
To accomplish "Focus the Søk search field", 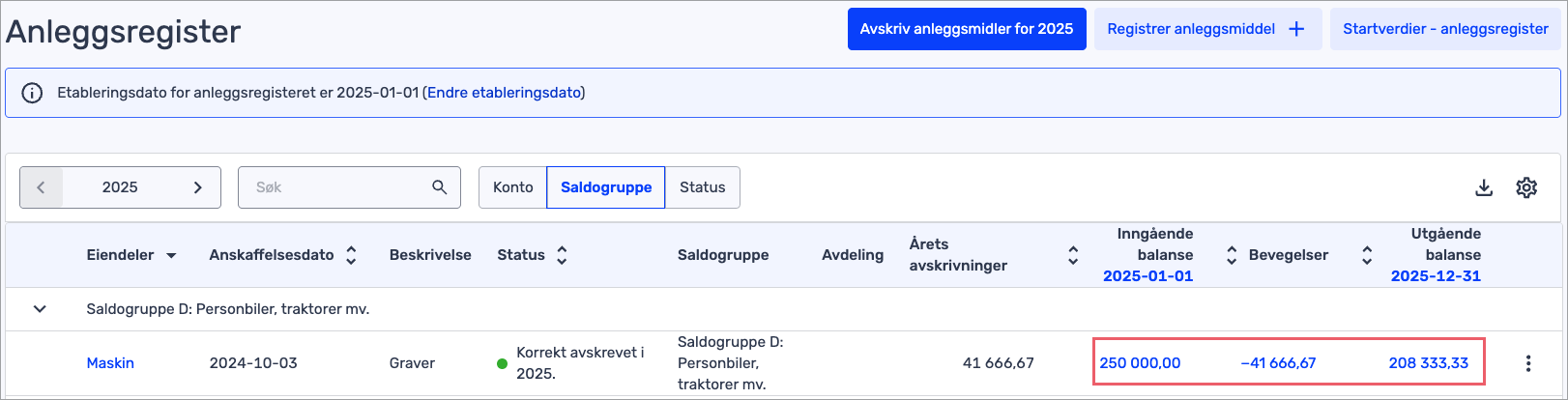I will tap(334, 187).
